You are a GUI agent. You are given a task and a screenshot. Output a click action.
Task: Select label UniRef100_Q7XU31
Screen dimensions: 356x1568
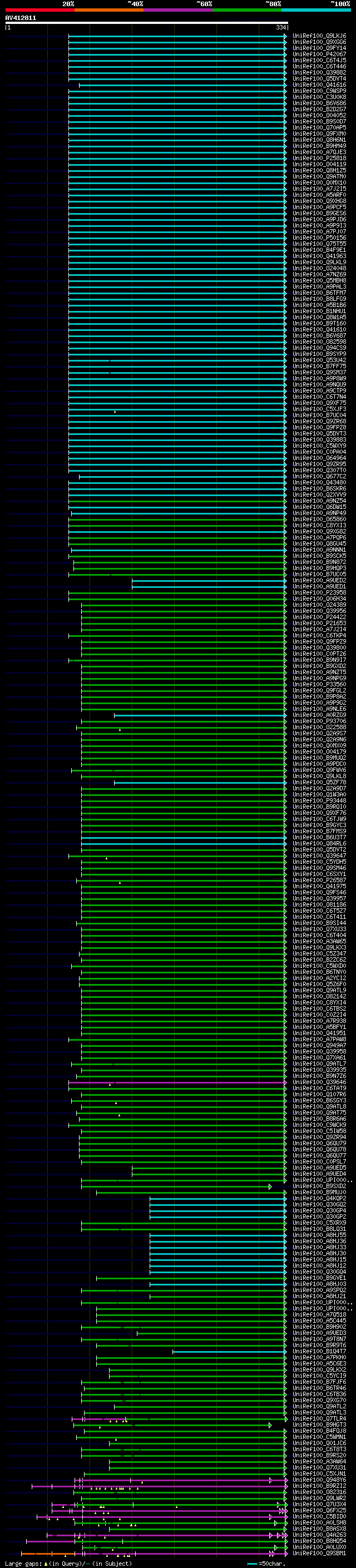click(319, 1467)
